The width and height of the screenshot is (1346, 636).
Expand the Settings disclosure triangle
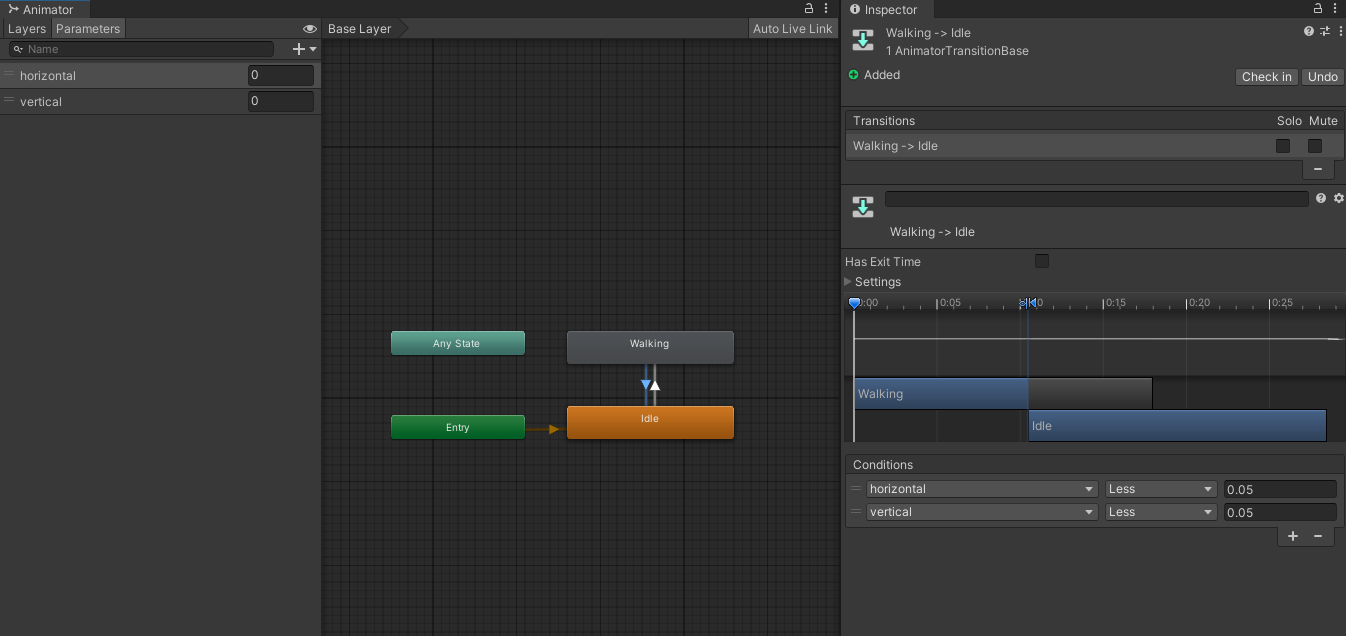coord(849,282)
